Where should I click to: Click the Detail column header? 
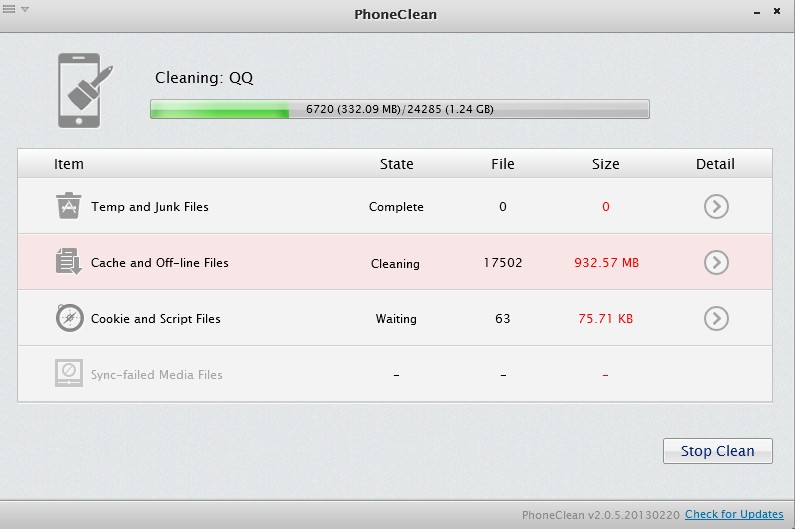pyautogui.click(x=715, y=164)
